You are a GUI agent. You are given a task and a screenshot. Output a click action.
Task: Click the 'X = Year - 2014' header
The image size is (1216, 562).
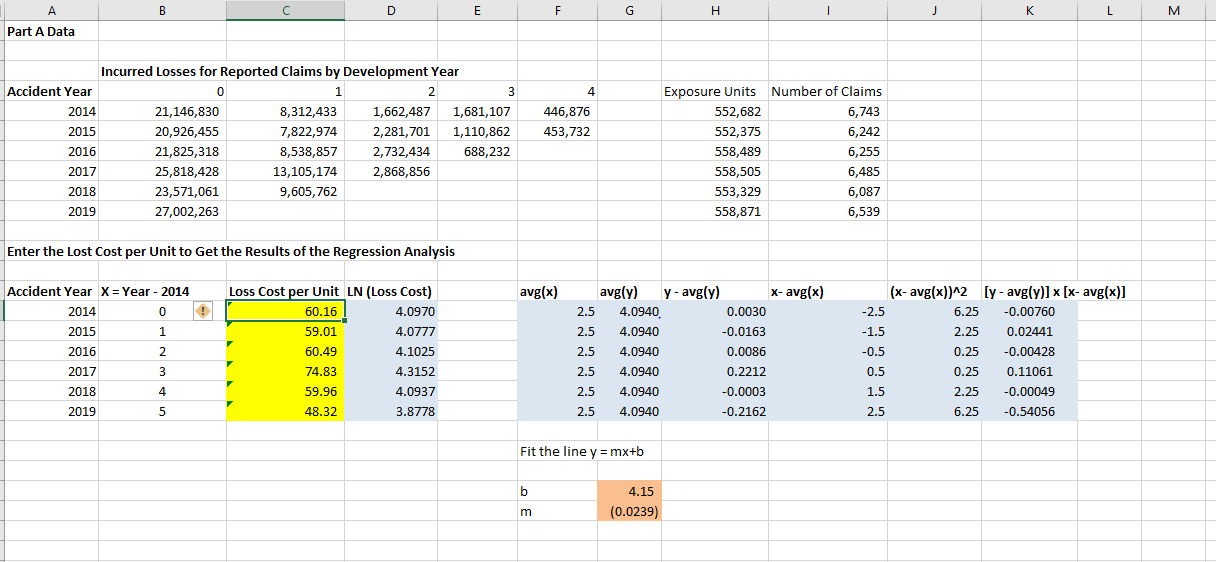(146, 291)
